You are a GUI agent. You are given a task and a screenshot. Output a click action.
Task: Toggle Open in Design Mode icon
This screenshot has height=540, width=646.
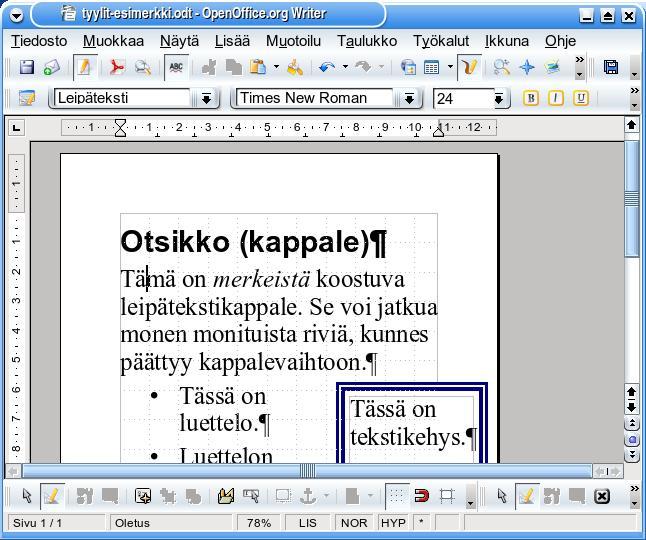225,496
